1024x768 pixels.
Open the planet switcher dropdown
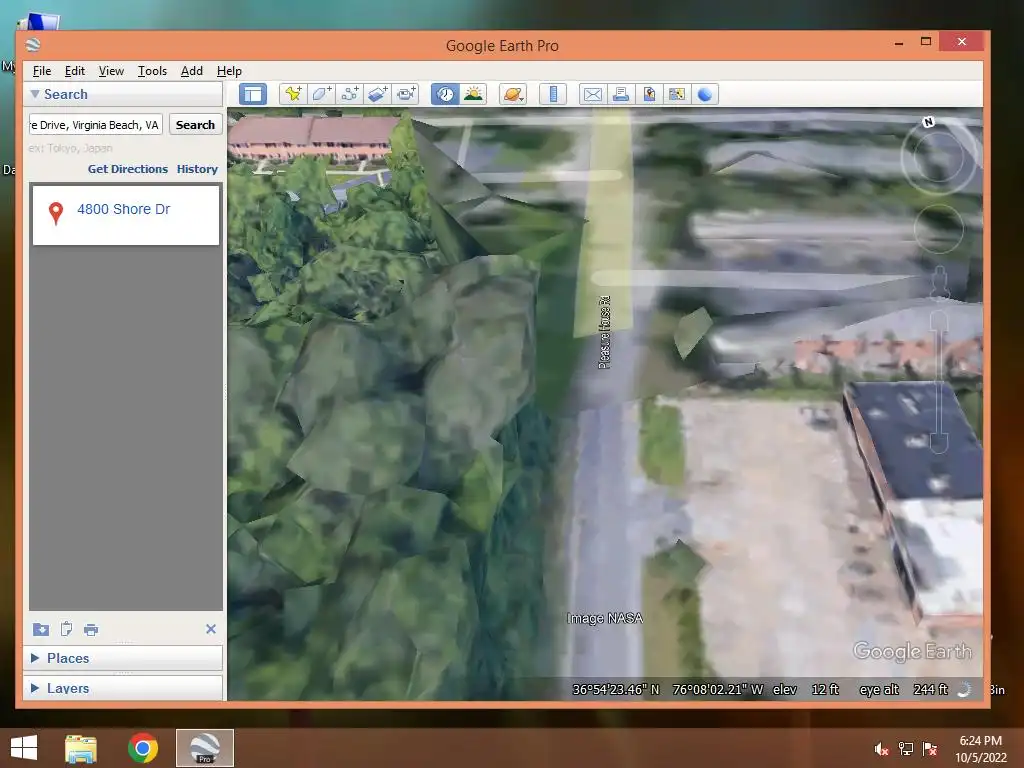(513, 94)
